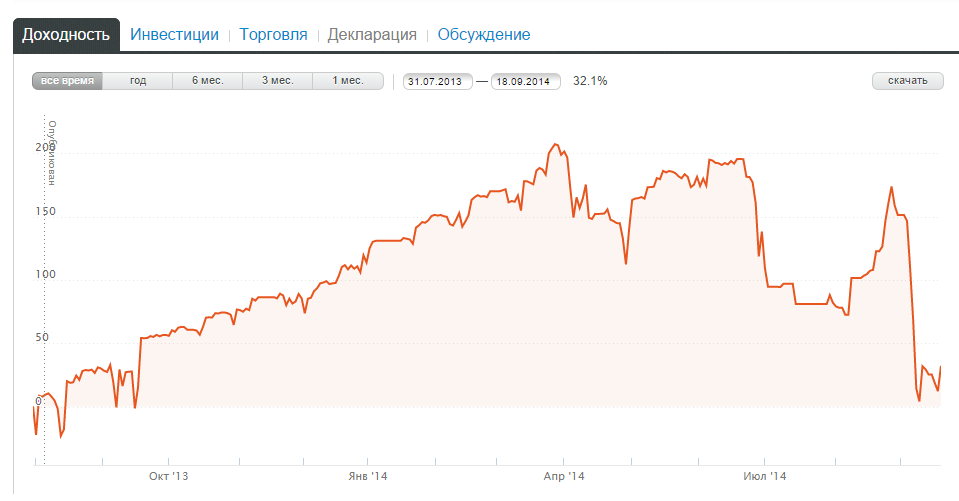Select the 'все время' period toggle
959x501 pixels.
click(68, 81)
